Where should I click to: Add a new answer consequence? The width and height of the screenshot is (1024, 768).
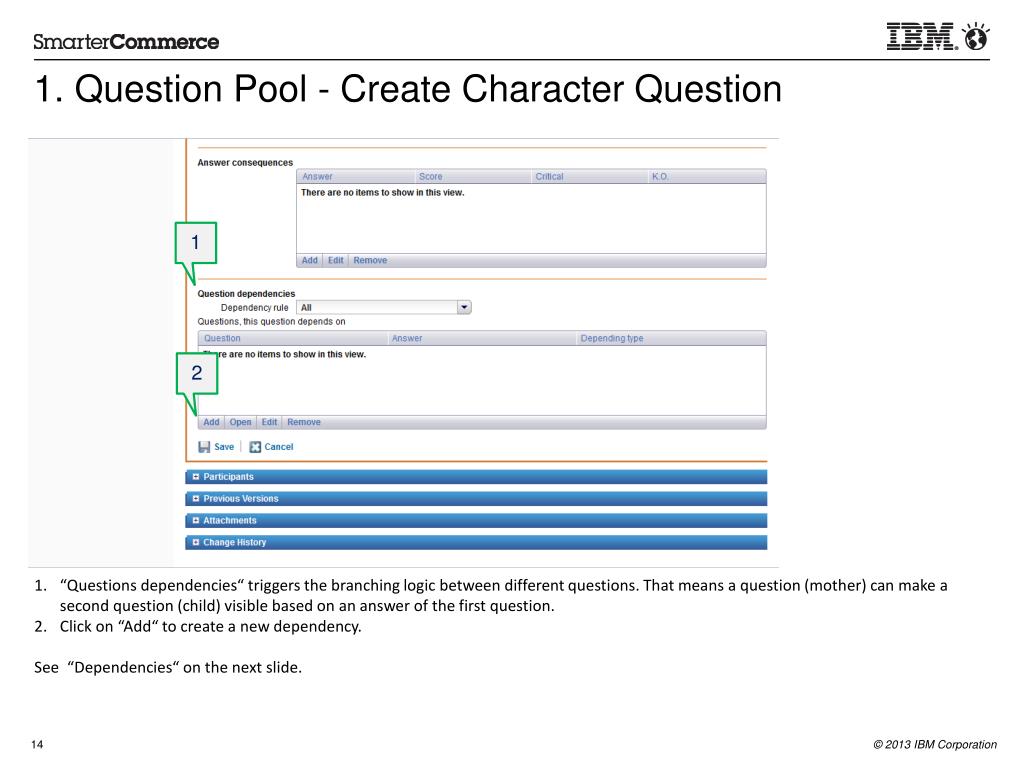310,260
